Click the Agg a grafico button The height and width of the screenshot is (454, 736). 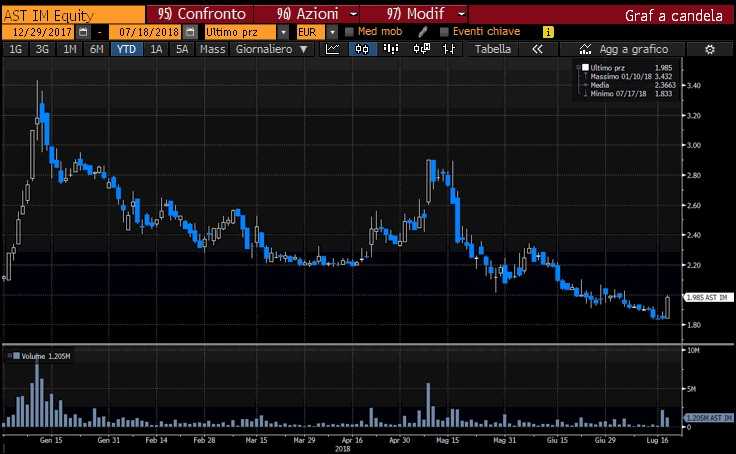627,49
